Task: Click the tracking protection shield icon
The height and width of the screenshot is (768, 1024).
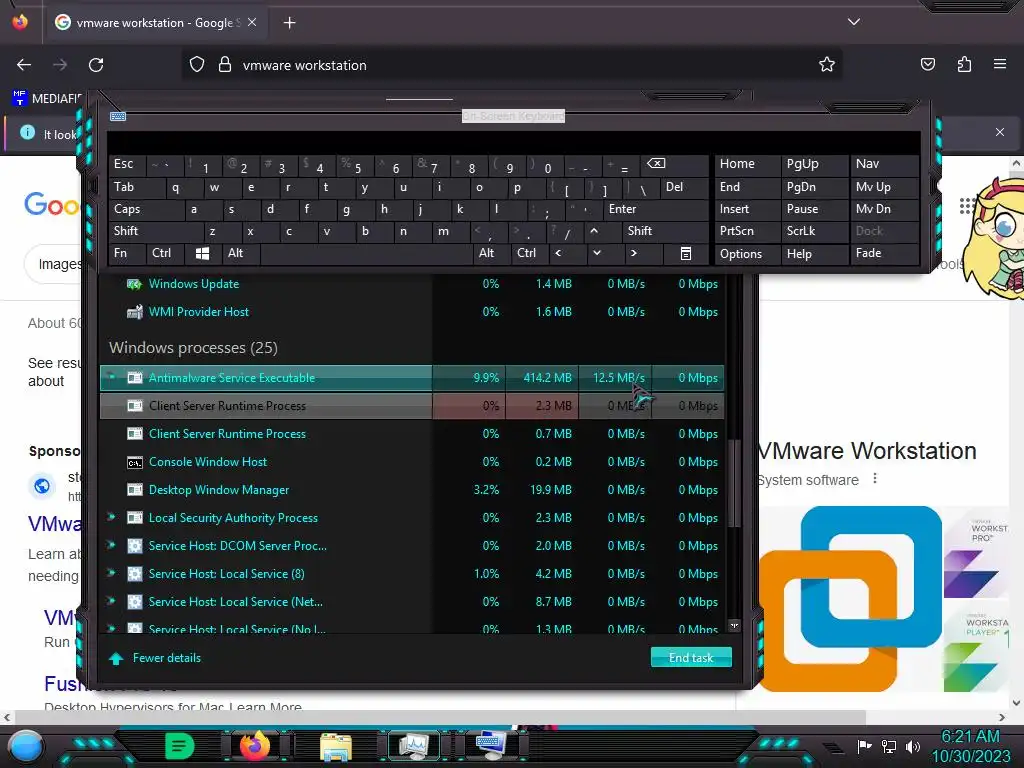Action: (x=197, y=65)
